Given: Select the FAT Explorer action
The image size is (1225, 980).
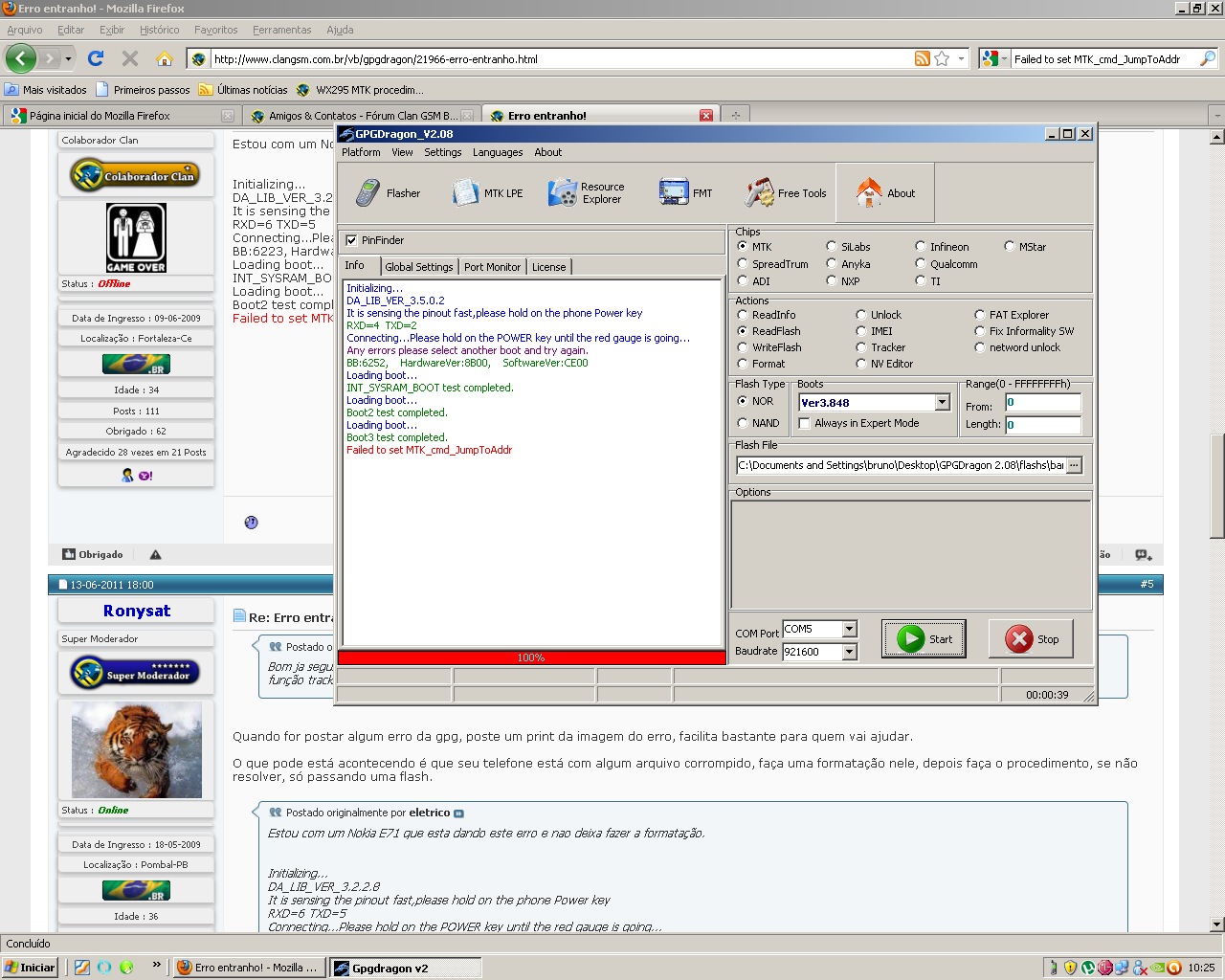Looking at the screenshot, I should [980, 315].
